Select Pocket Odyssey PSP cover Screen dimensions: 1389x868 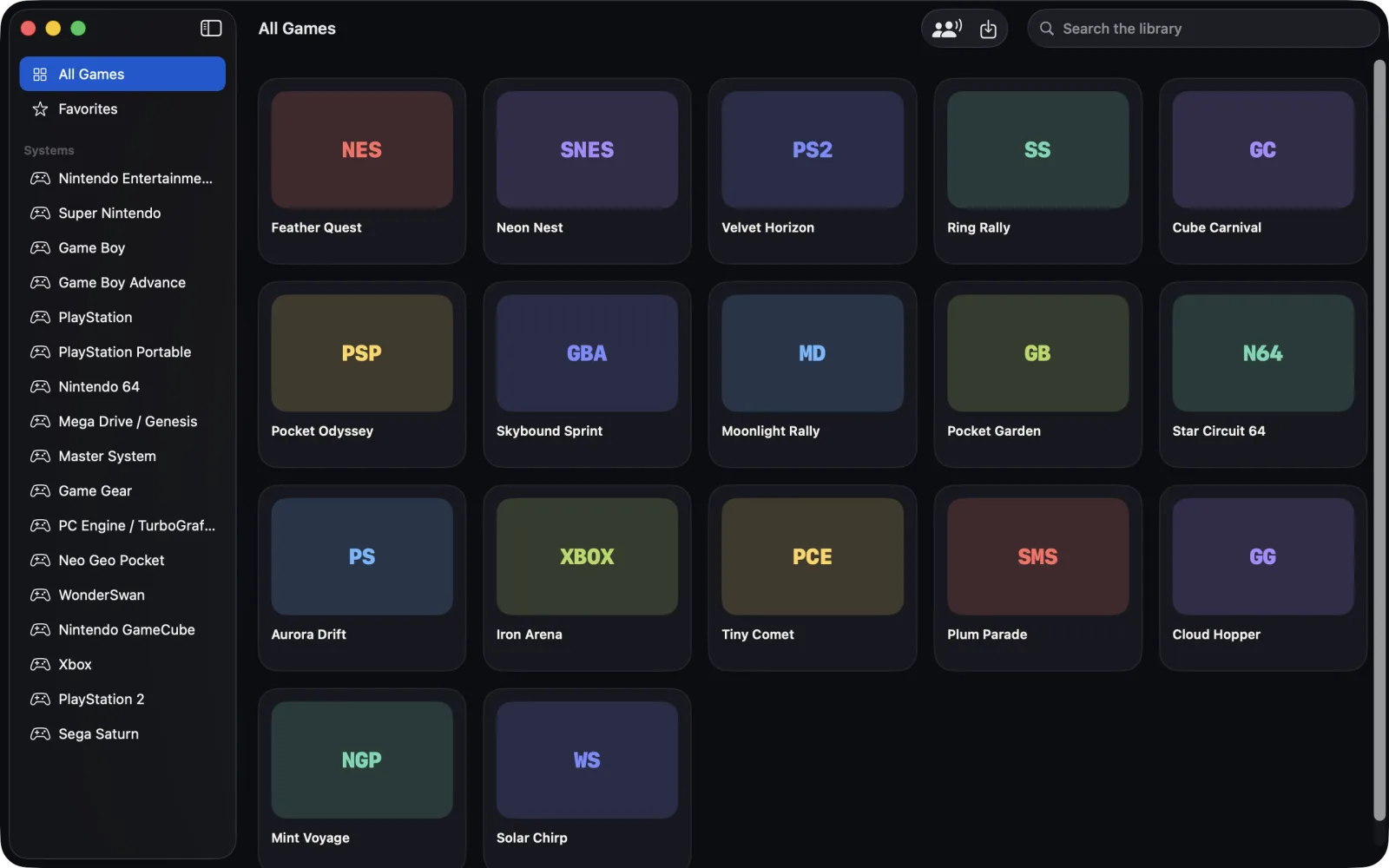click(x=362, y=353)
